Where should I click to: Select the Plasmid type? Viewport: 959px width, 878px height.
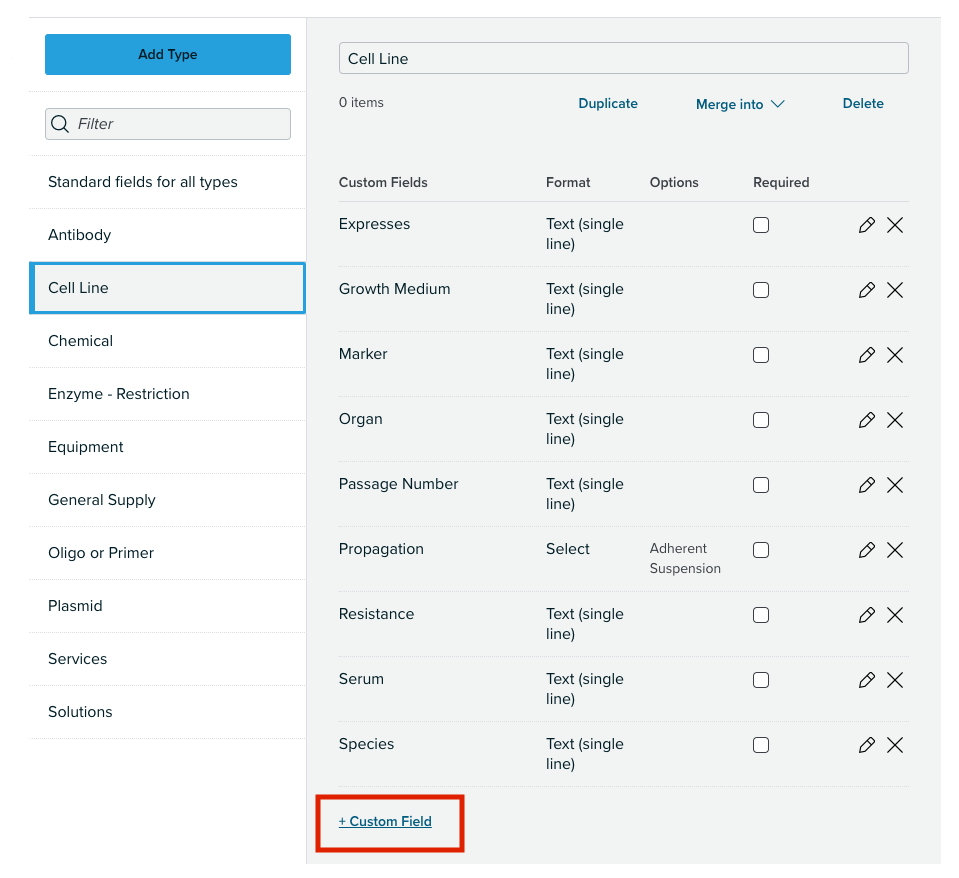click(x=168, y=606)
